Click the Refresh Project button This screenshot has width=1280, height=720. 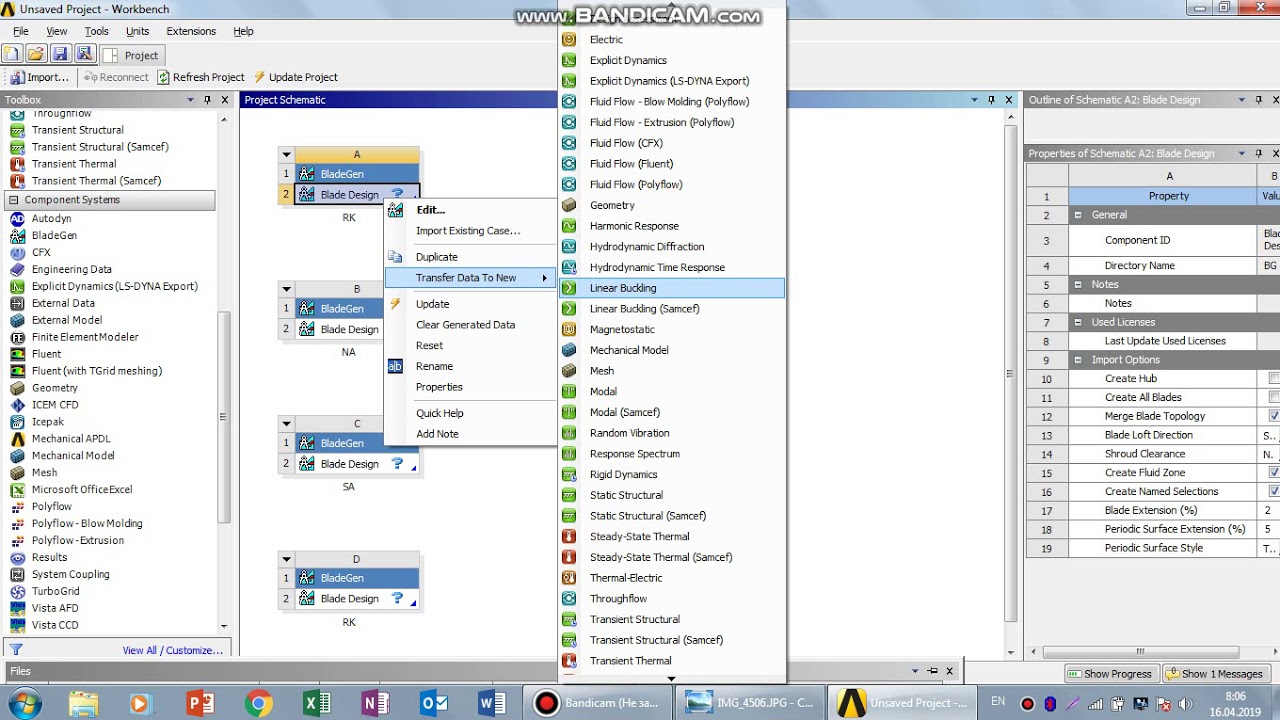tap(200, 77)
